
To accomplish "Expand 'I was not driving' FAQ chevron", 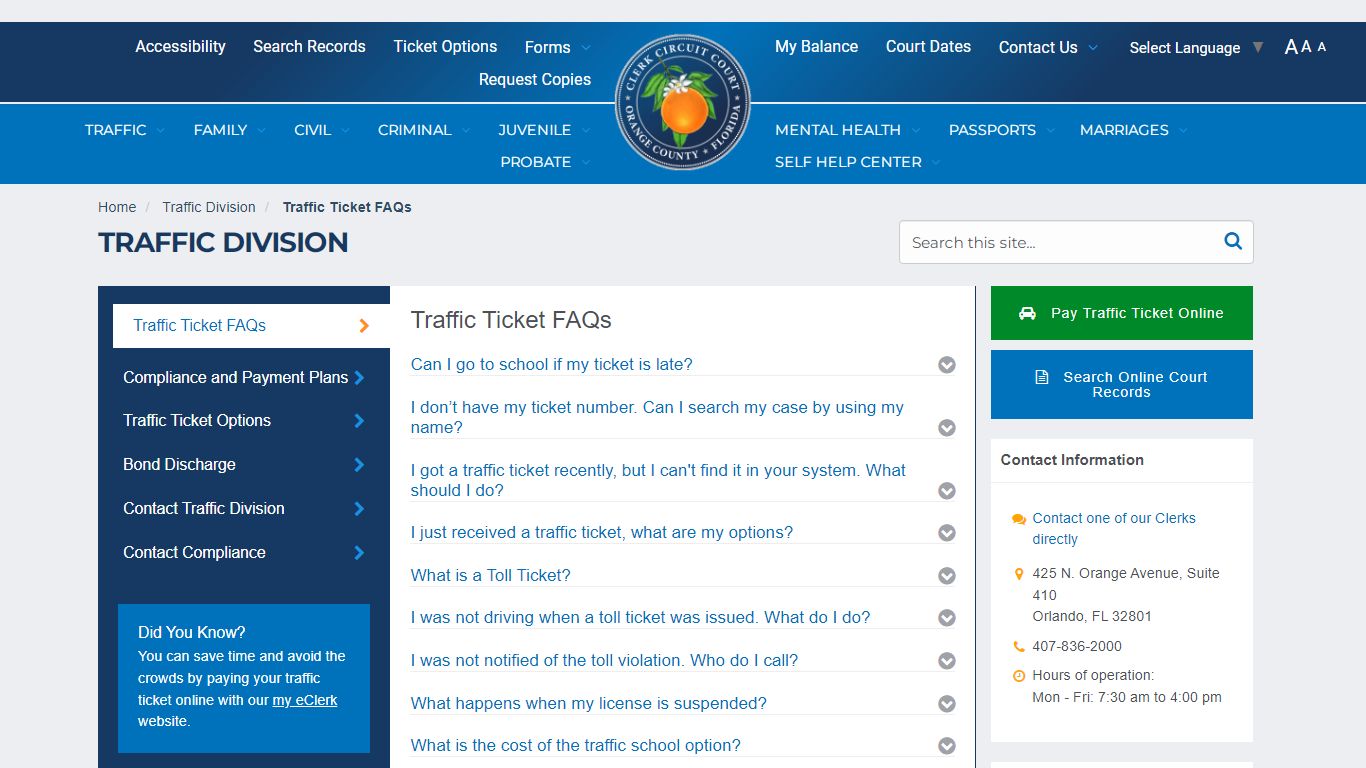I will click(947, 618).
